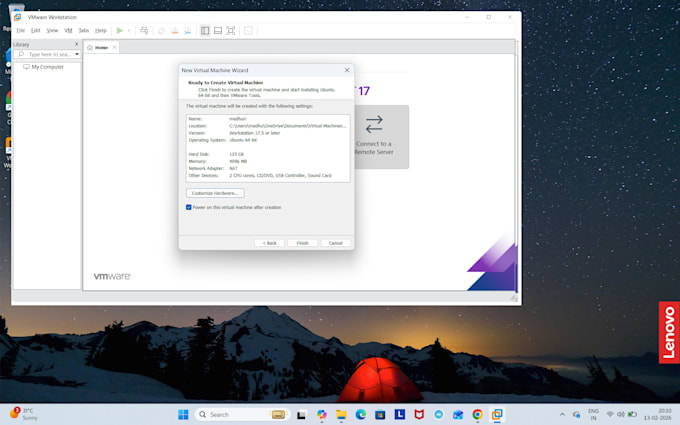This screenshot has width=680, height=425.
Task: Uncheck Power on this virtual machine after creation
Action: (189, 207)
